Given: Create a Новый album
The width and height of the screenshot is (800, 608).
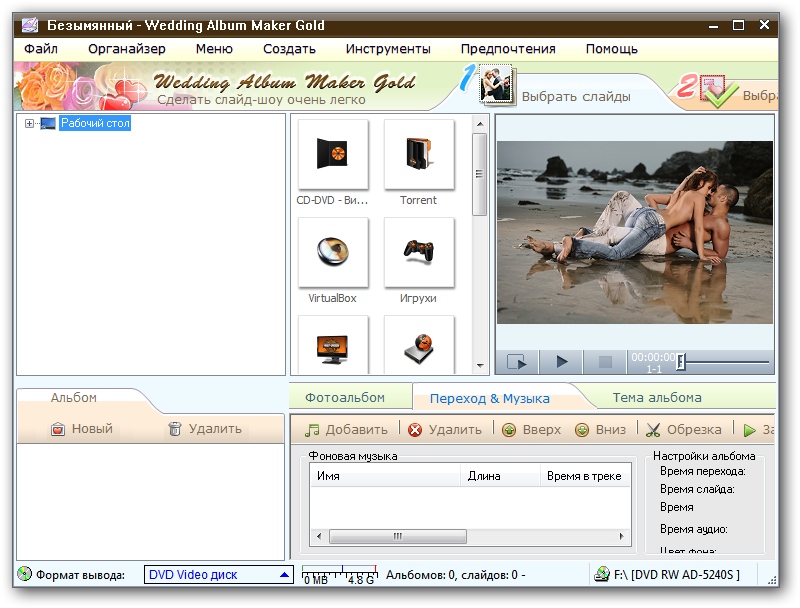Looking at the screenshot, I should click(x=82, y=429).
